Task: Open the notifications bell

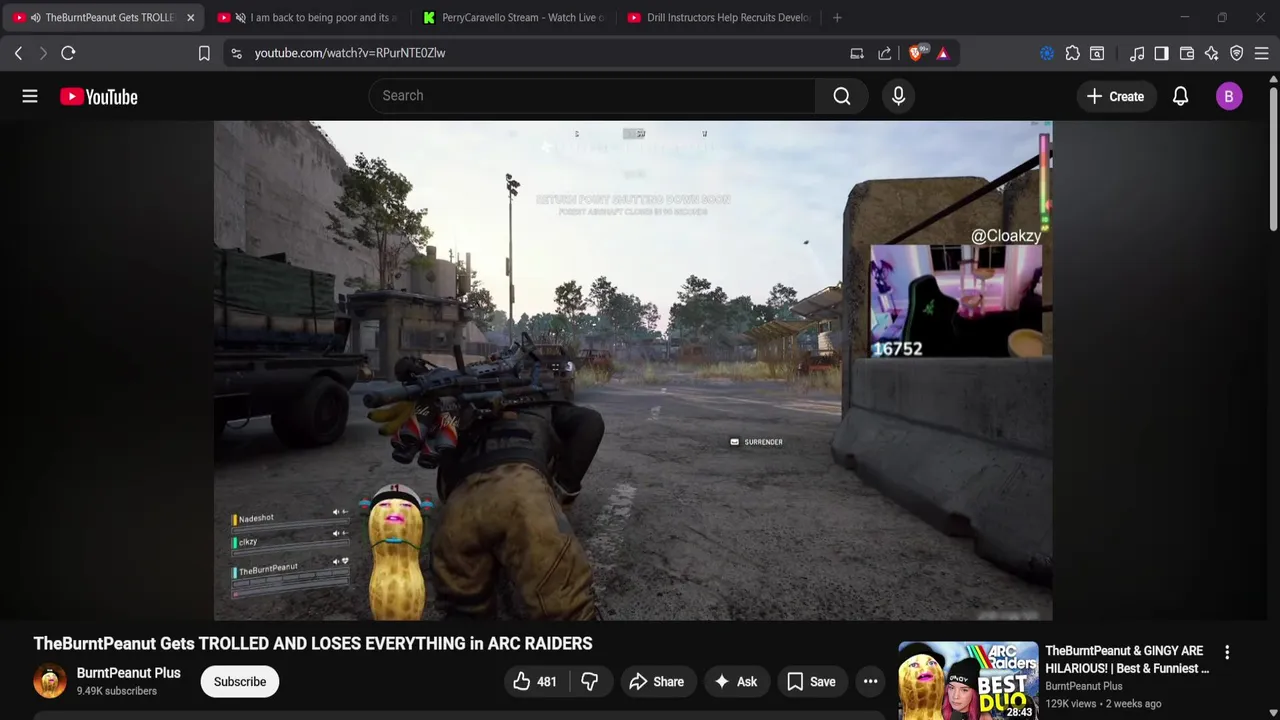Action: 1180,96
